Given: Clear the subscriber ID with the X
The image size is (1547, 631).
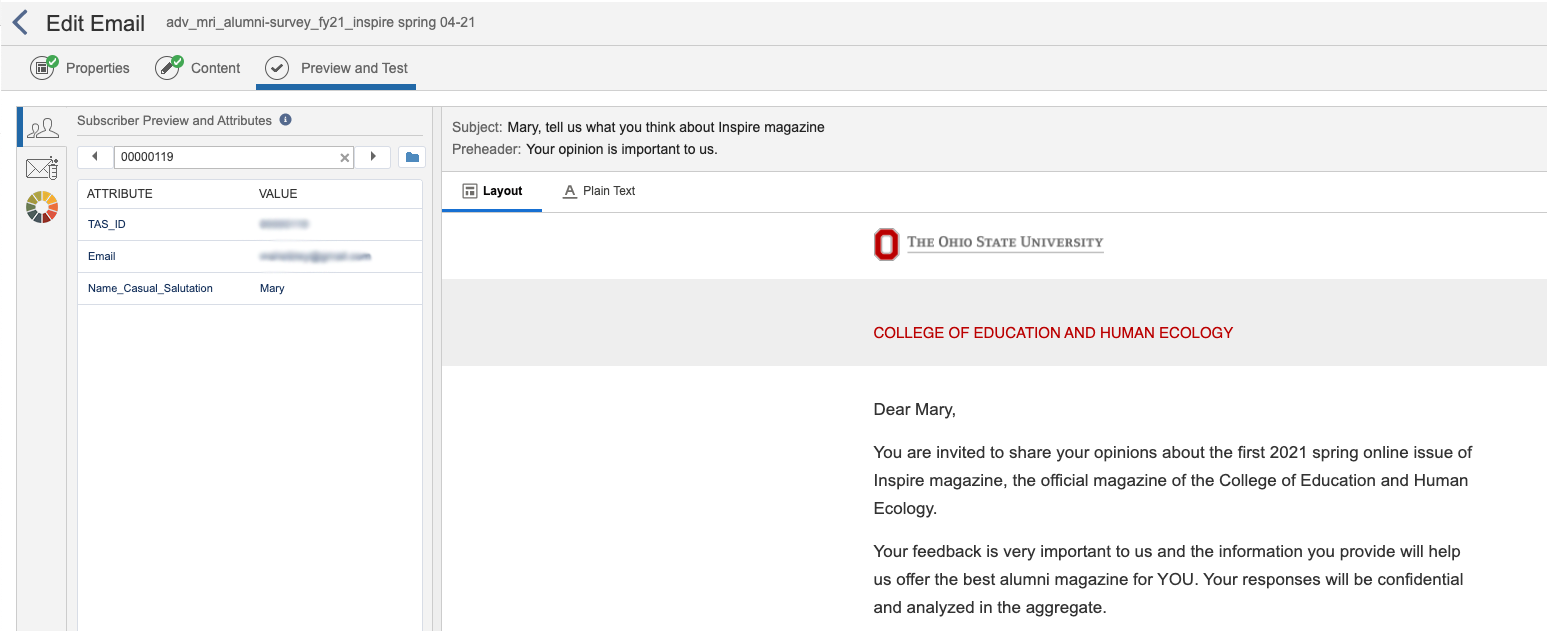Looking at the screenshot, I should (x=344, y=157).
